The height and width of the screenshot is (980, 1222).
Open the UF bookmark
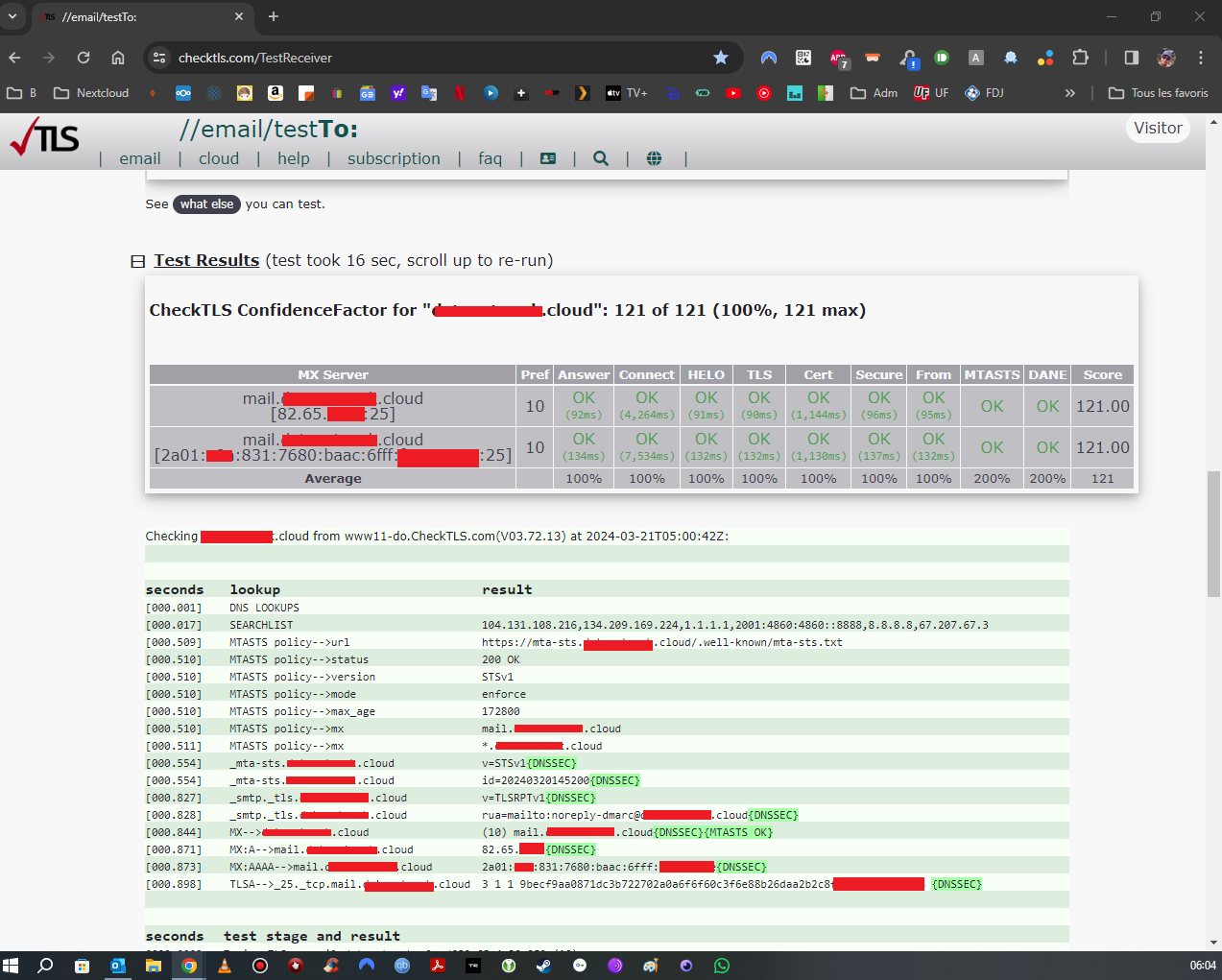(931, 93)
